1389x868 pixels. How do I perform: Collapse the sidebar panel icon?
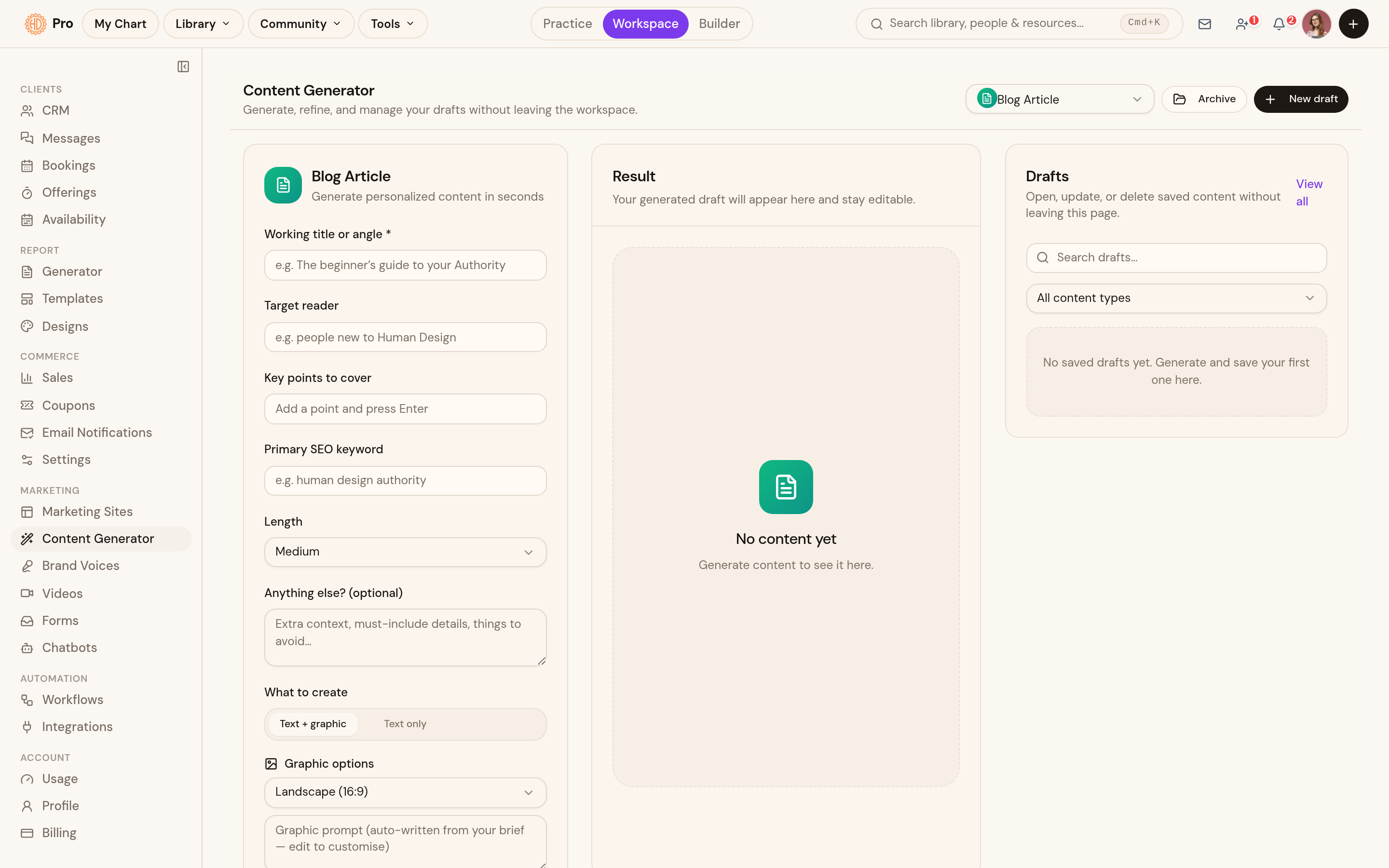183,67
